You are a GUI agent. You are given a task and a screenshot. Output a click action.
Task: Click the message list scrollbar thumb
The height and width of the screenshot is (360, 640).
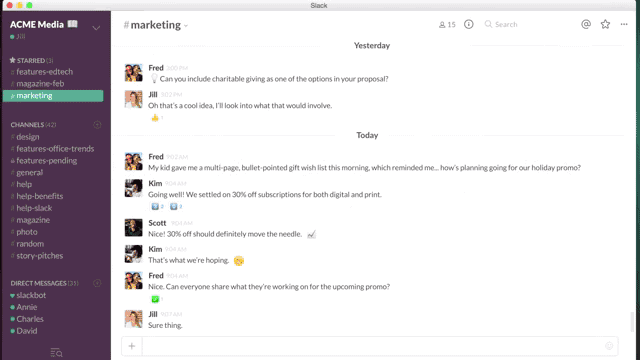(633, 322)
